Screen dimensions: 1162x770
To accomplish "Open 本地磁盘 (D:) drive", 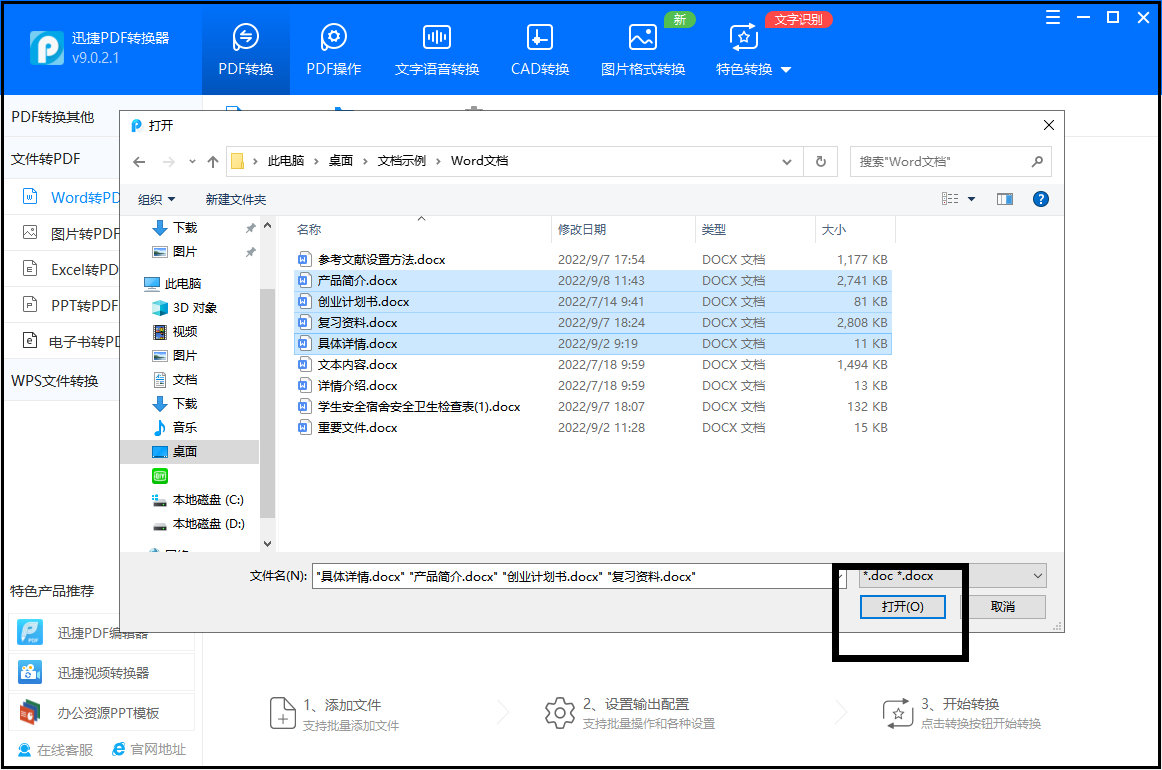I will pos(198,524).
